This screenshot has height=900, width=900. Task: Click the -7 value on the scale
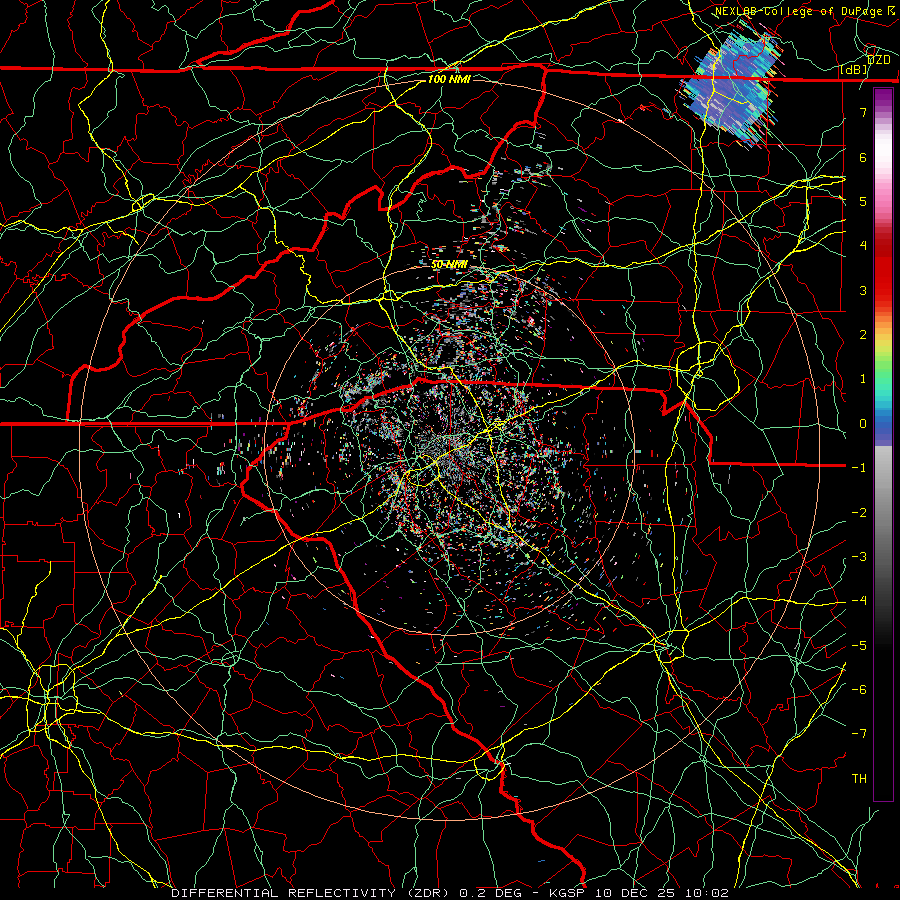859,734
